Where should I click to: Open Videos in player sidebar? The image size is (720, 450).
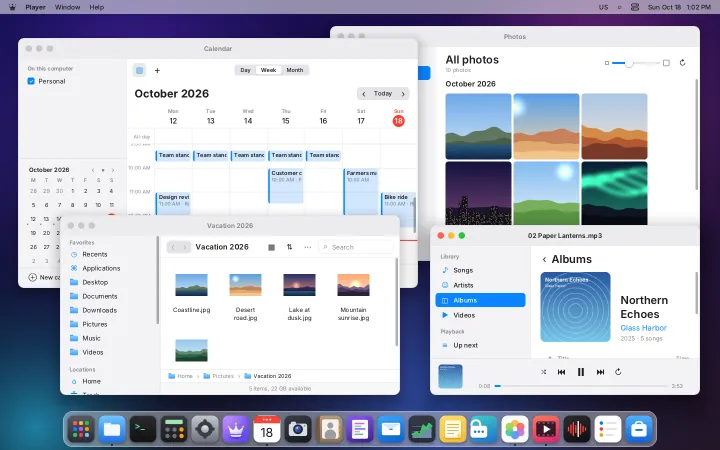click(x=480, y=315)
